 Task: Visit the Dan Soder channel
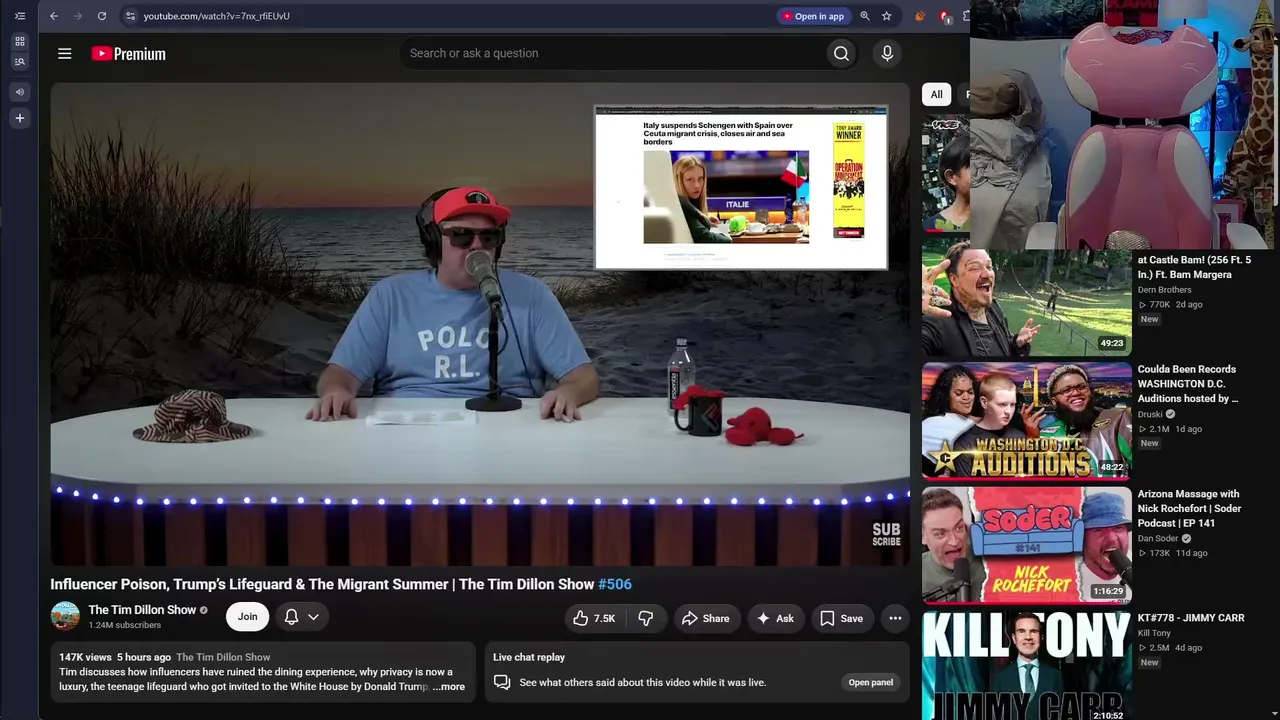coord(1158,538)
